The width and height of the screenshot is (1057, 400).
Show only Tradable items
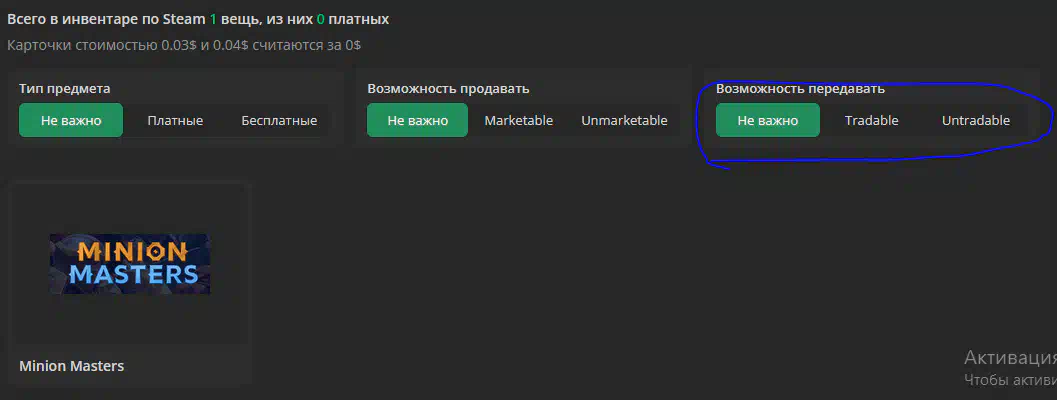point(872,120)
